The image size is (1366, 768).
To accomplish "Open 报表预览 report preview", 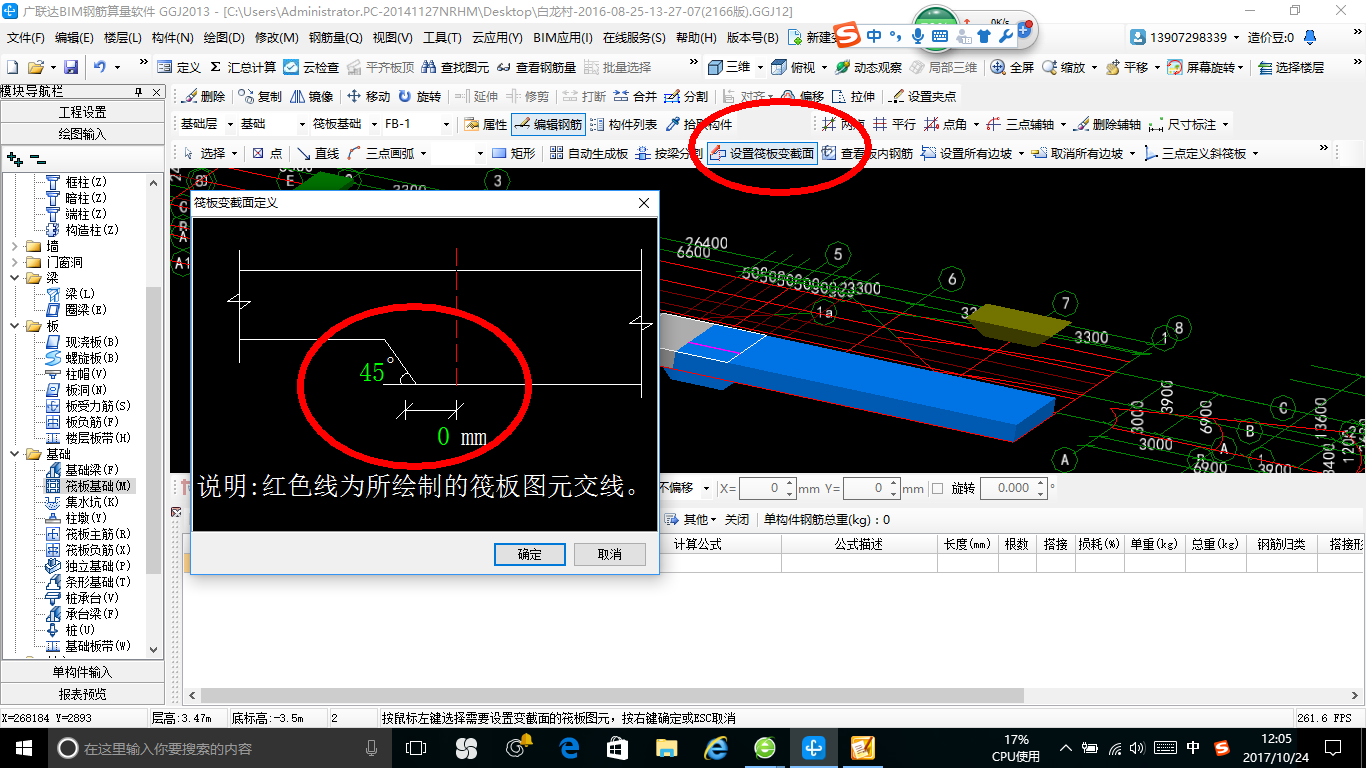I will (x=82, y=694).
